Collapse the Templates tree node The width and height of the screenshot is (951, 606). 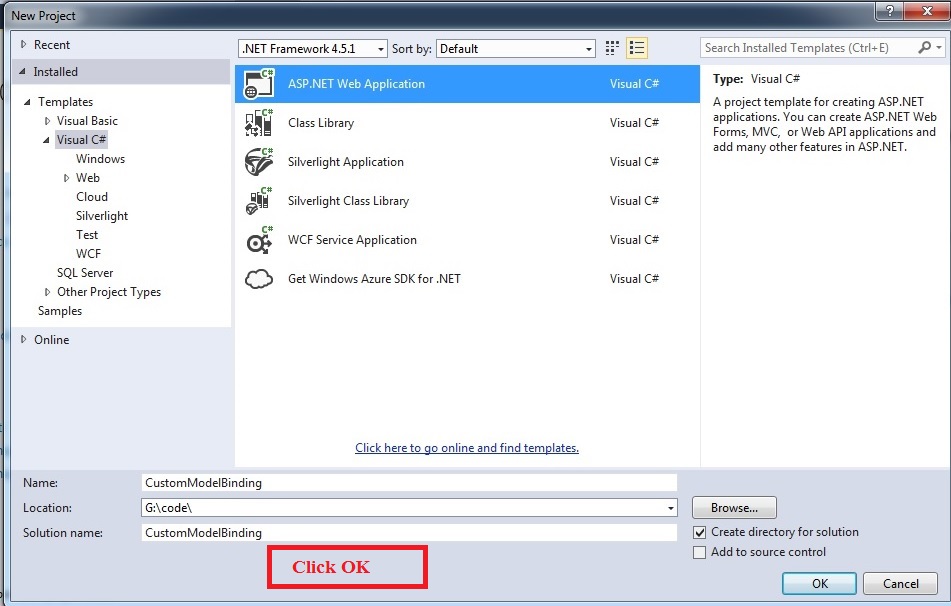(x=27, y=102)
